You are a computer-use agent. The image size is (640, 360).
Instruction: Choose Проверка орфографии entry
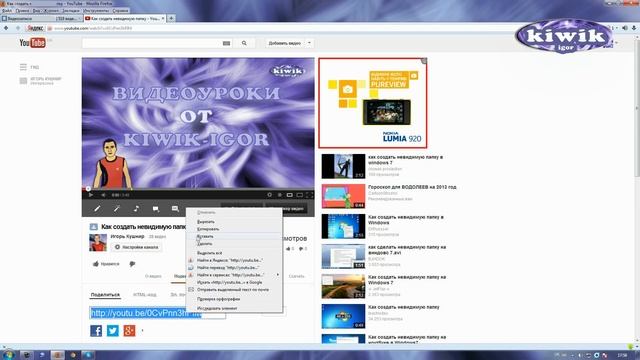pos(234,299)
